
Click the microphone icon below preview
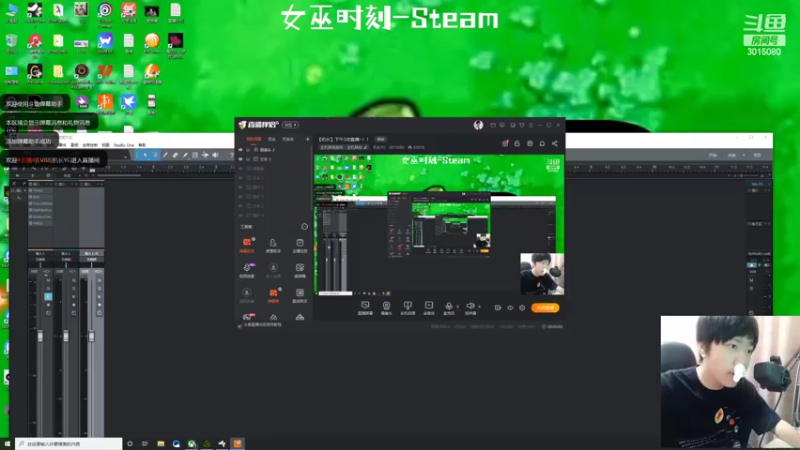(x=448, y=305)
